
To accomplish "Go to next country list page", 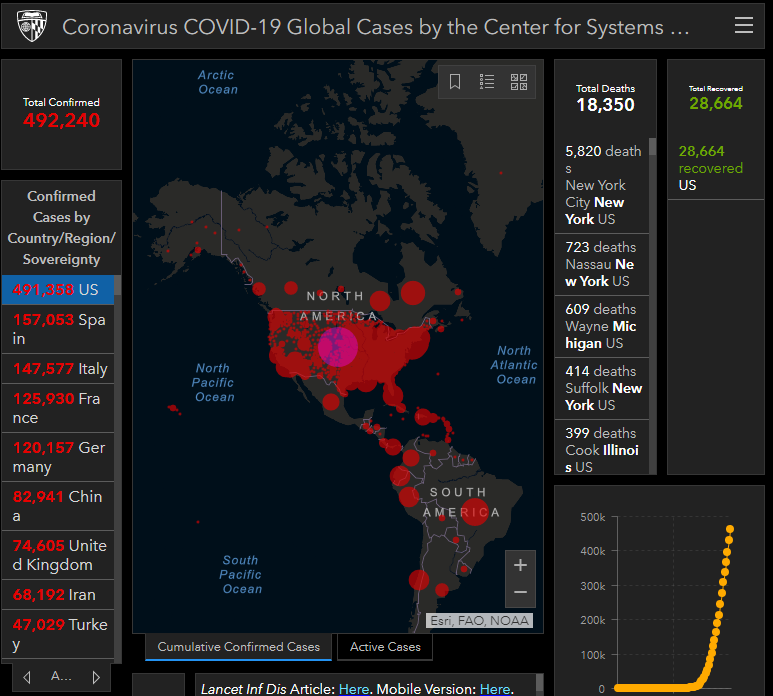I will coord(96,677).
